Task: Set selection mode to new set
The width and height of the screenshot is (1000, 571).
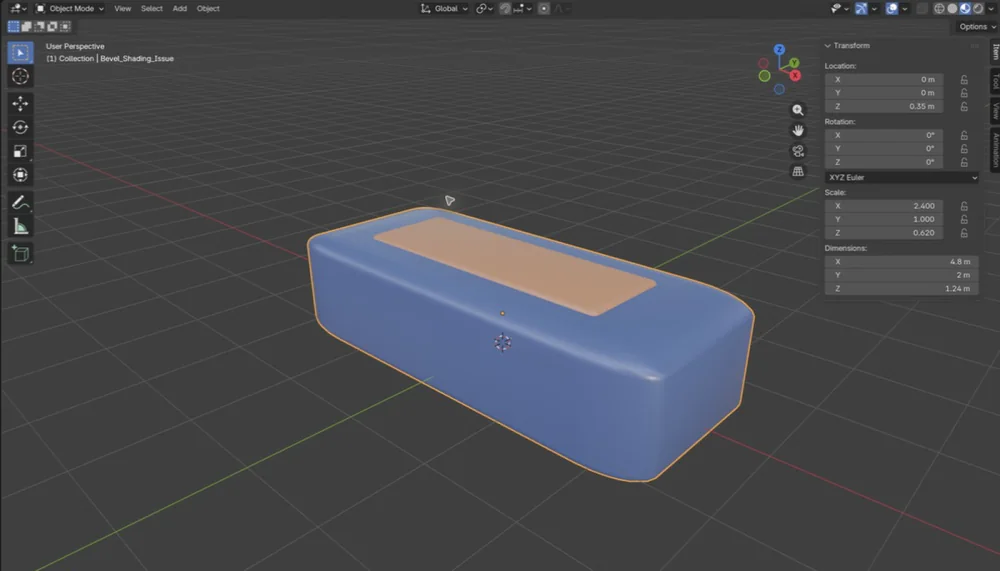Action: [x=13, y=27]
